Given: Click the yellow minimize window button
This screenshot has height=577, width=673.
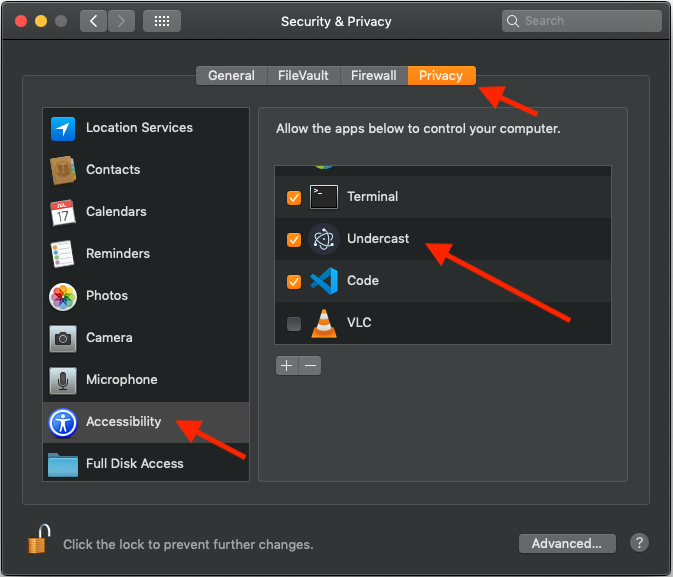Looking at the screenshot, I should 41,21.
